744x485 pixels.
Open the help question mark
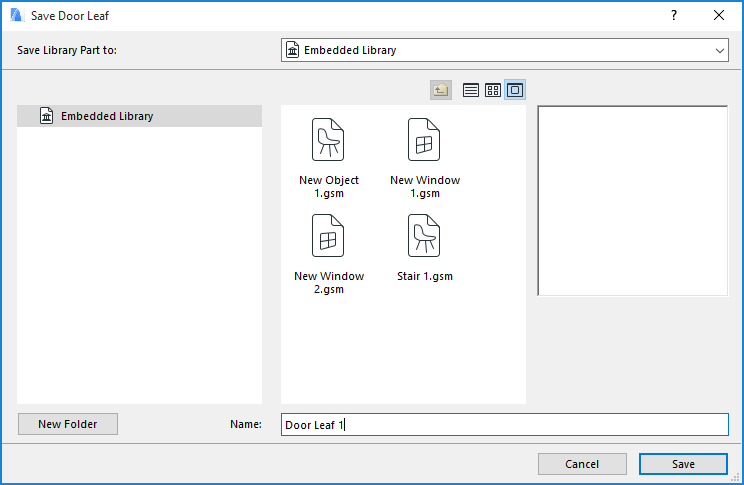click(x=674, y=15)
